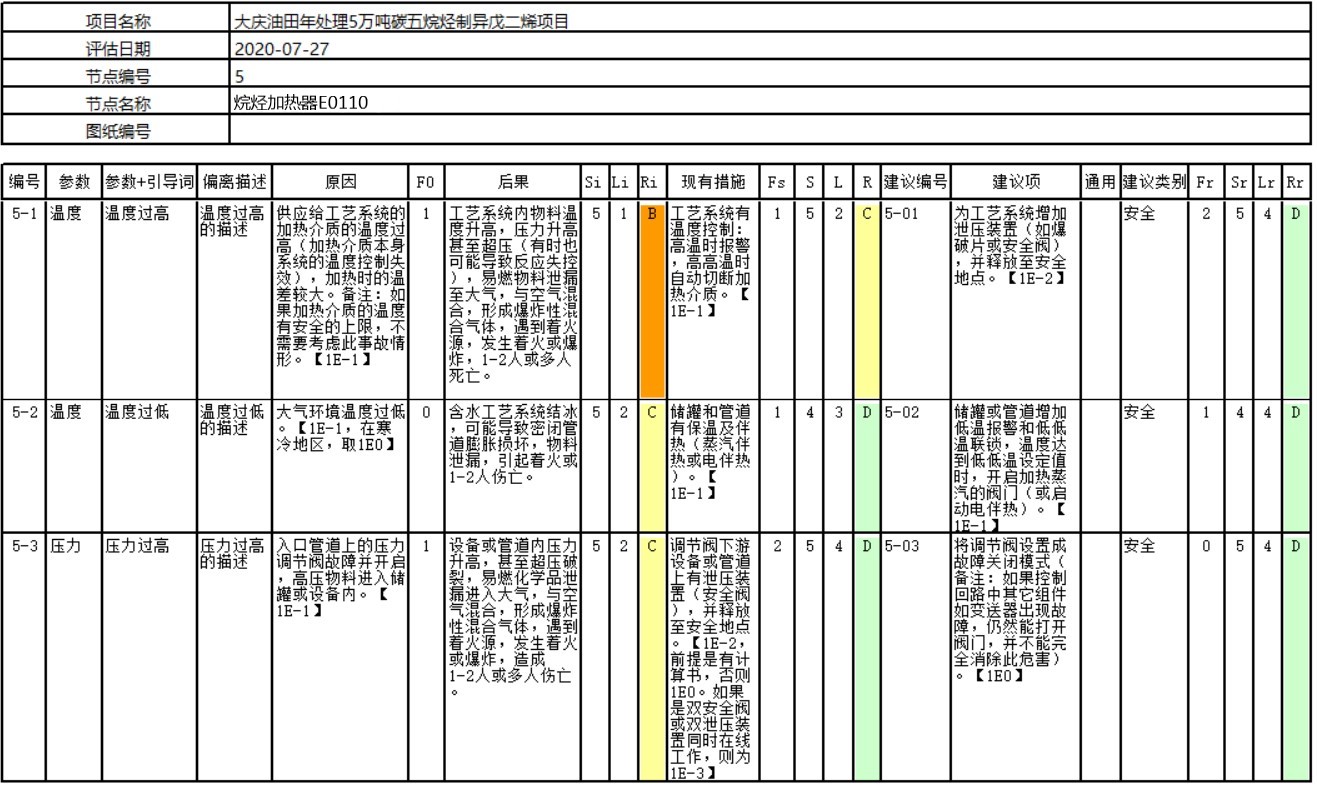Click the 建议类别 column header

click(x=1154, y=182)
